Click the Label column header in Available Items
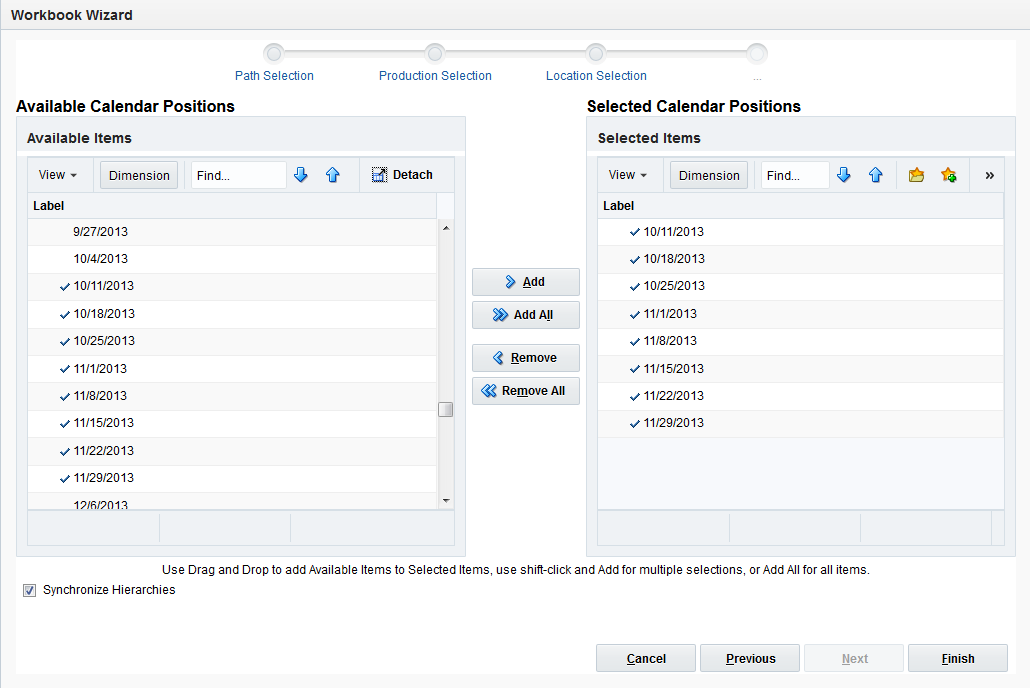The image size is (1030, 688). (x=233, y=206)
